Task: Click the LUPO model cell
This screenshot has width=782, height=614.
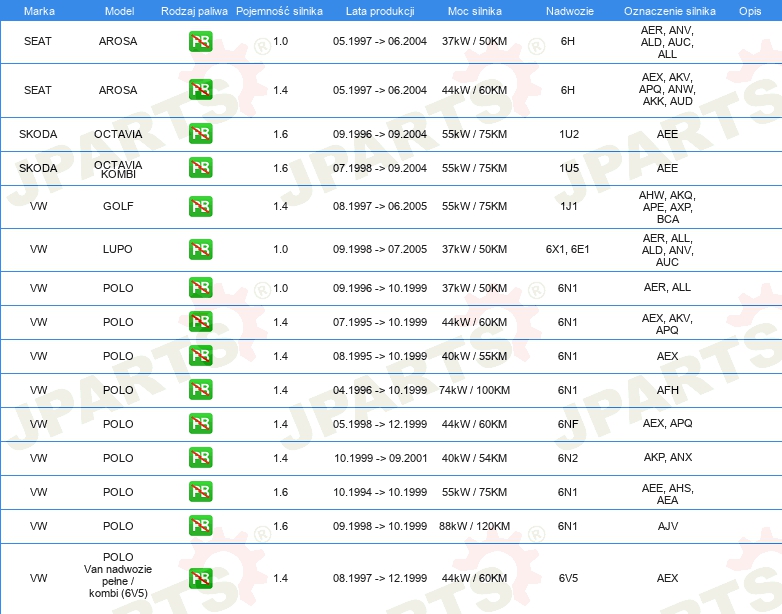Action: click(118, 249)
